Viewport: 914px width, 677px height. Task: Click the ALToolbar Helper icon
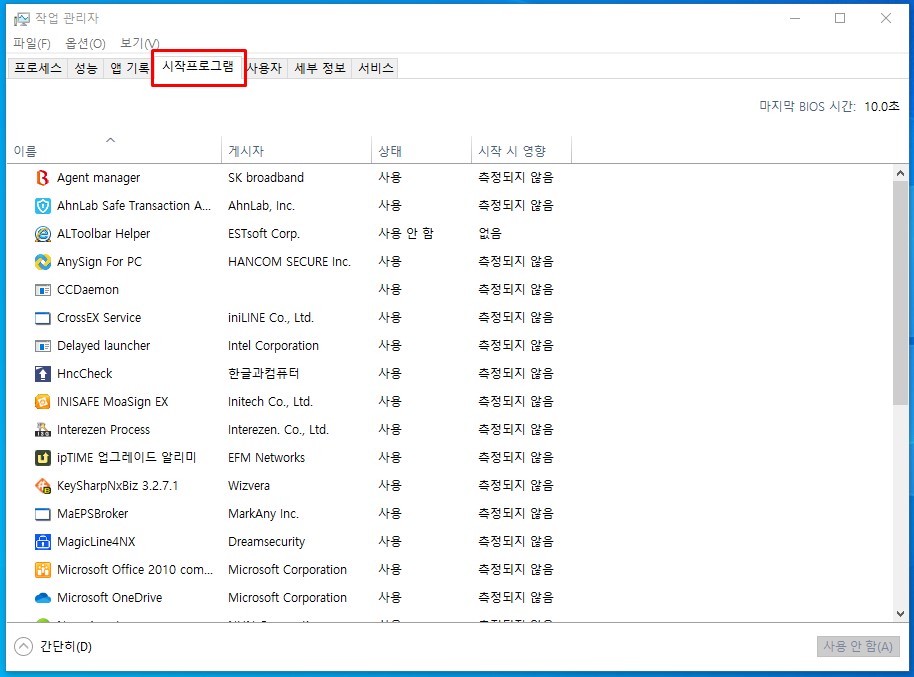pos(43,233)
